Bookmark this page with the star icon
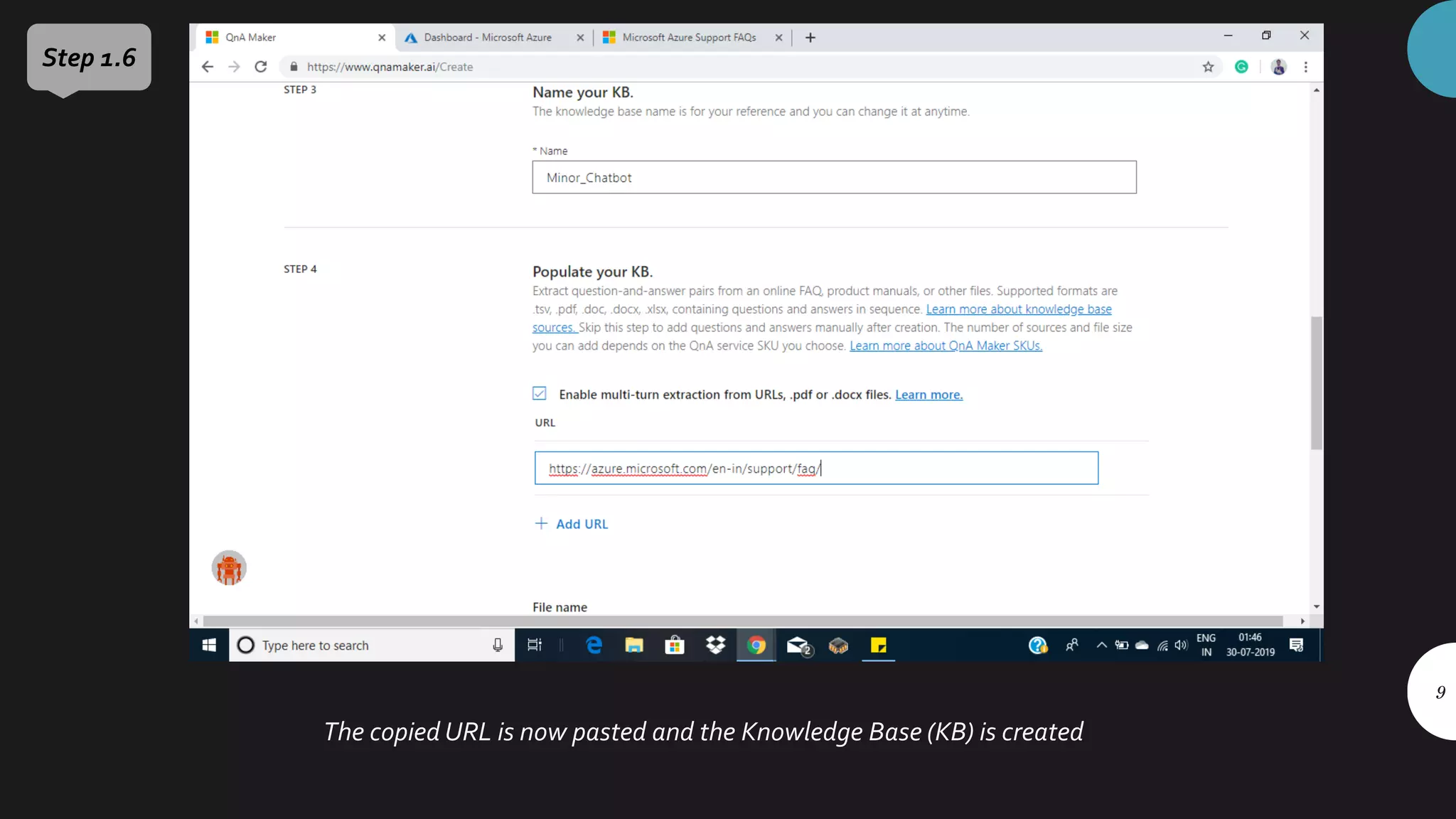This screenshot has height=819, width=1456. pyautogui.click(x=1208, y=67)
